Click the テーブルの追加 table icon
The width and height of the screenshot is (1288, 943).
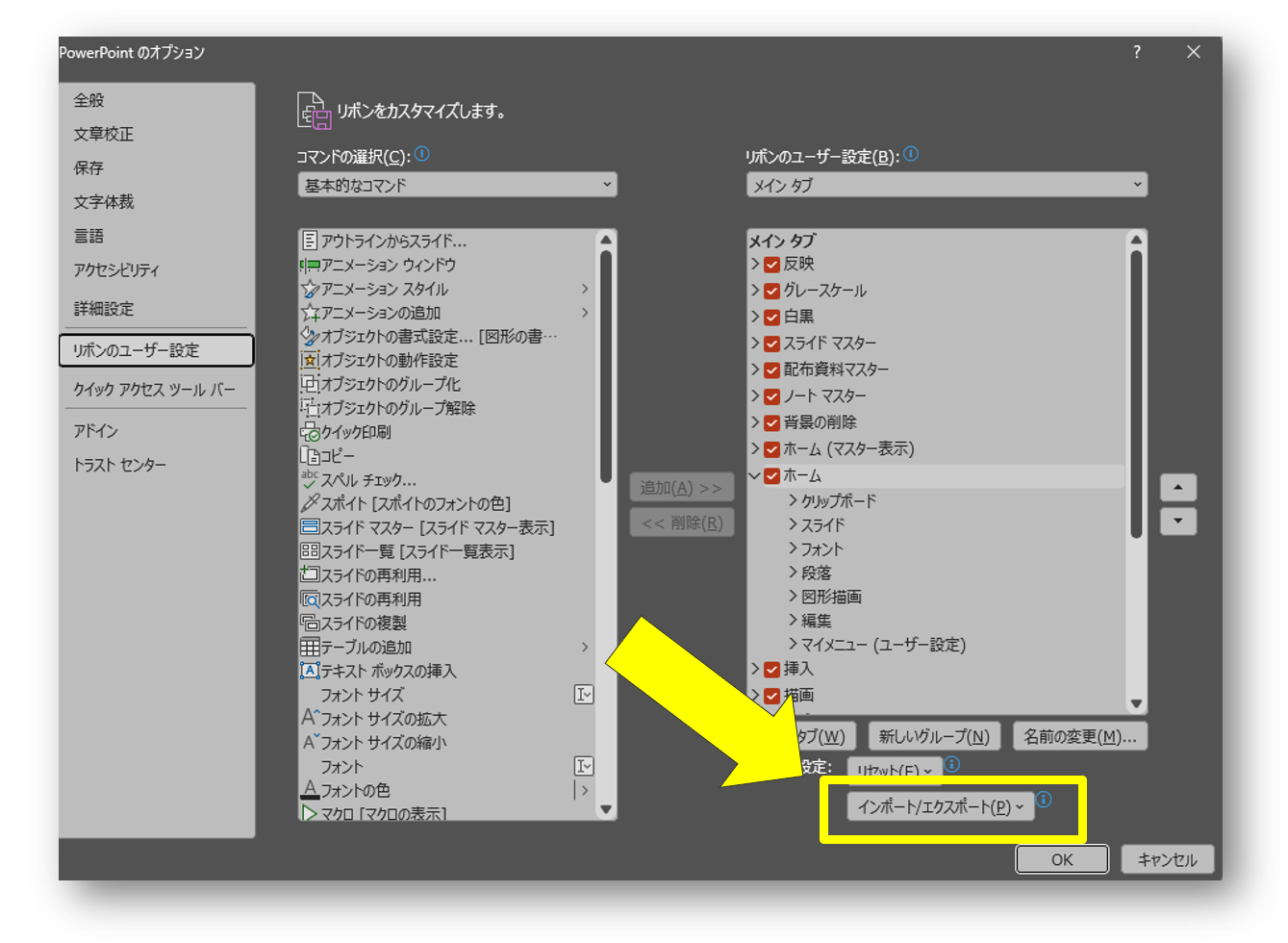310,647
